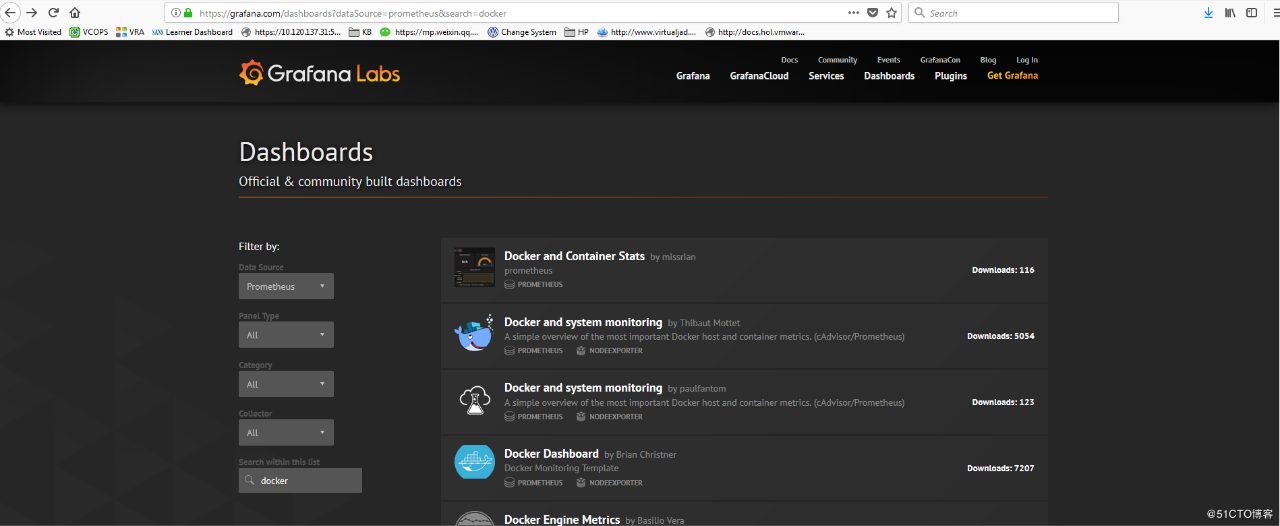Open the https://10.120.137.31 bookmark

[x=291, y=32]
